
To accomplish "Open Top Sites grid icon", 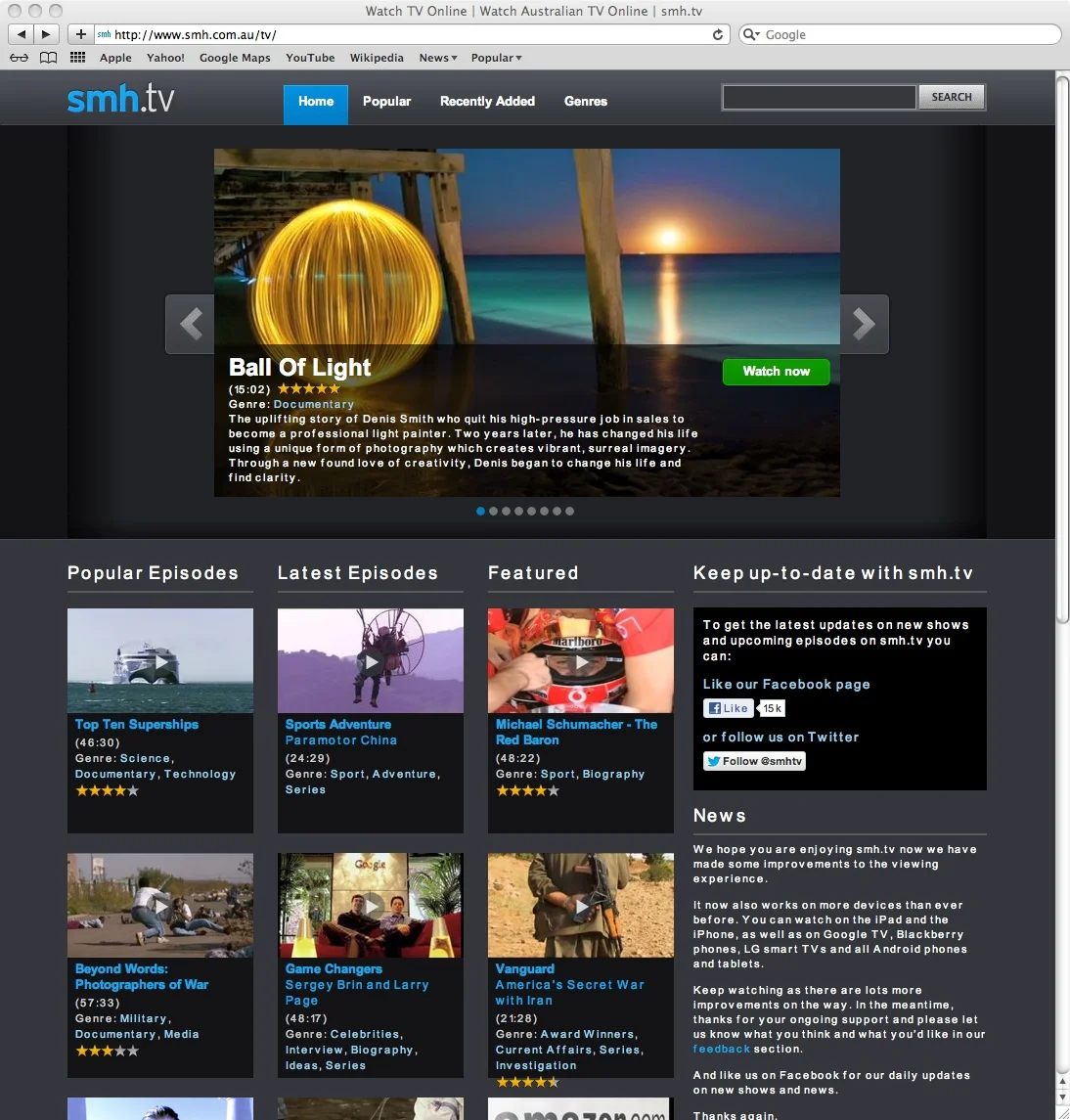I will tap(78, 58).
